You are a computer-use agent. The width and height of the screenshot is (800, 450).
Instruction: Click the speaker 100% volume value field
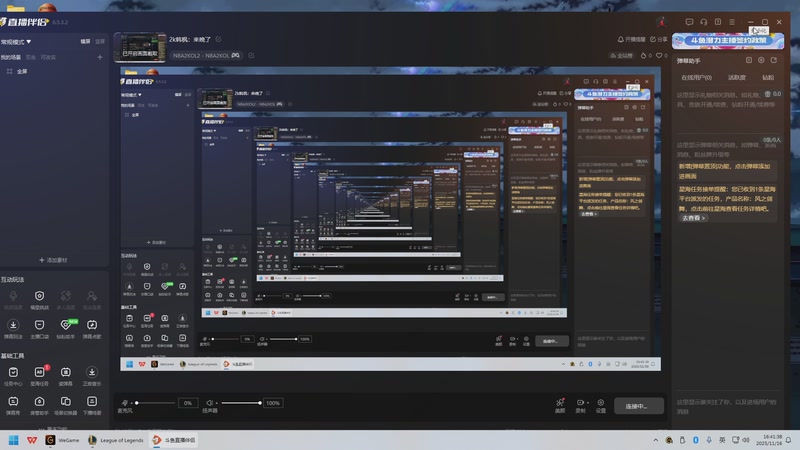coord(273,403)
